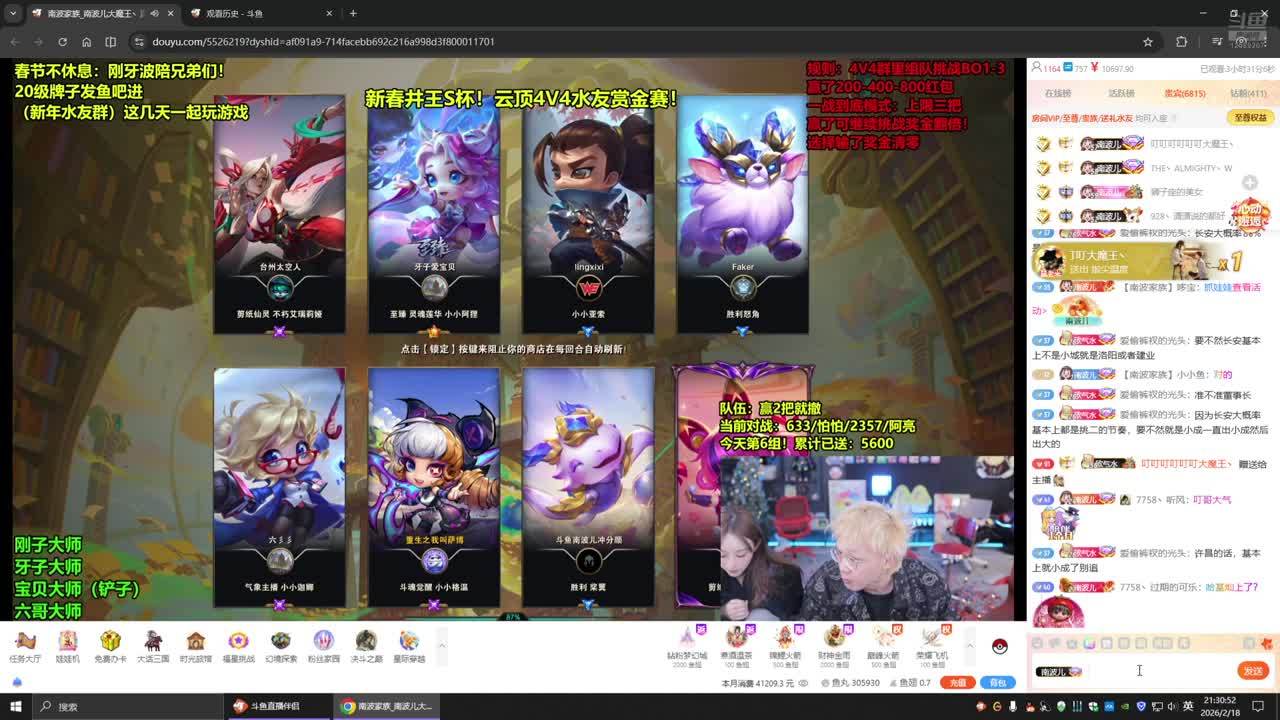This screenshot has height=720, width=1280.
Task: Open the 大话三国 horse rider icon
Action: (x=153, y=646)
